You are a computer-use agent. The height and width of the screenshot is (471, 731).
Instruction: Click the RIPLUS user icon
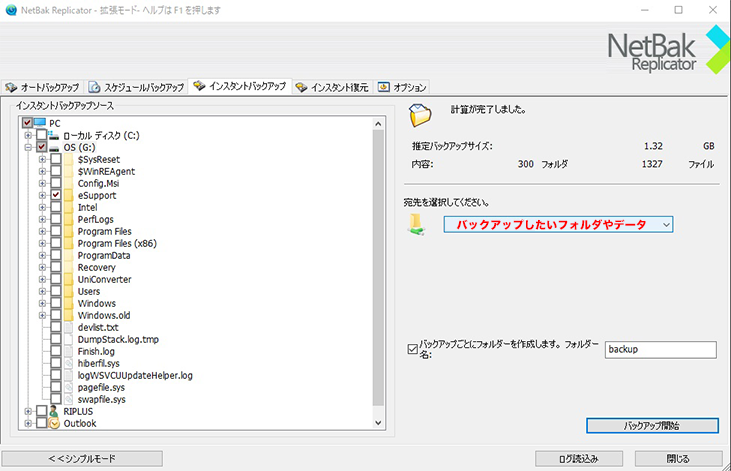pyautogui.click(x=54, y=411)
